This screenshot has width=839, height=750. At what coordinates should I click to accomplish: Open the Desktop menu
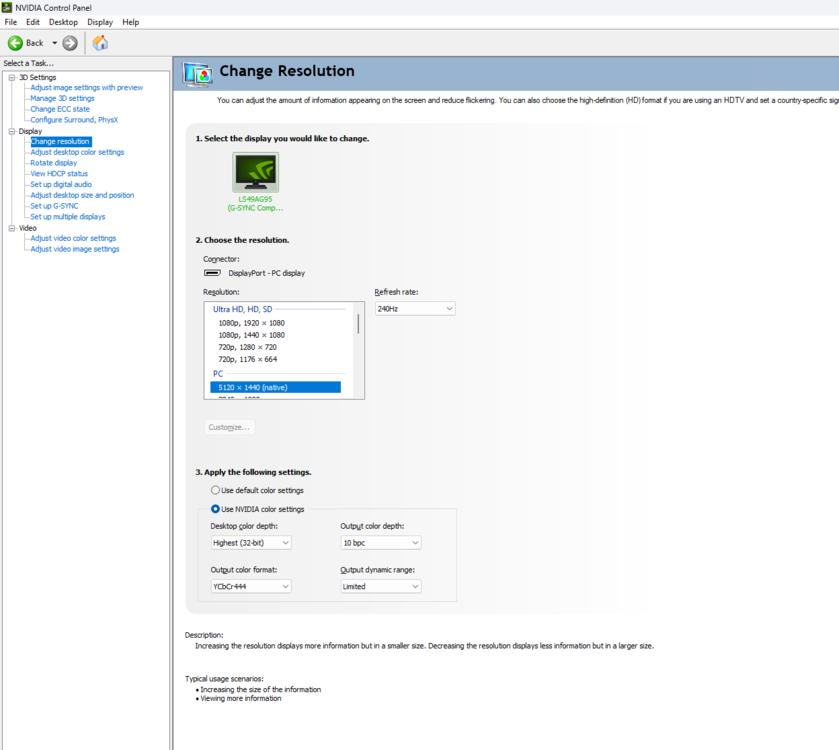[63, 22]
